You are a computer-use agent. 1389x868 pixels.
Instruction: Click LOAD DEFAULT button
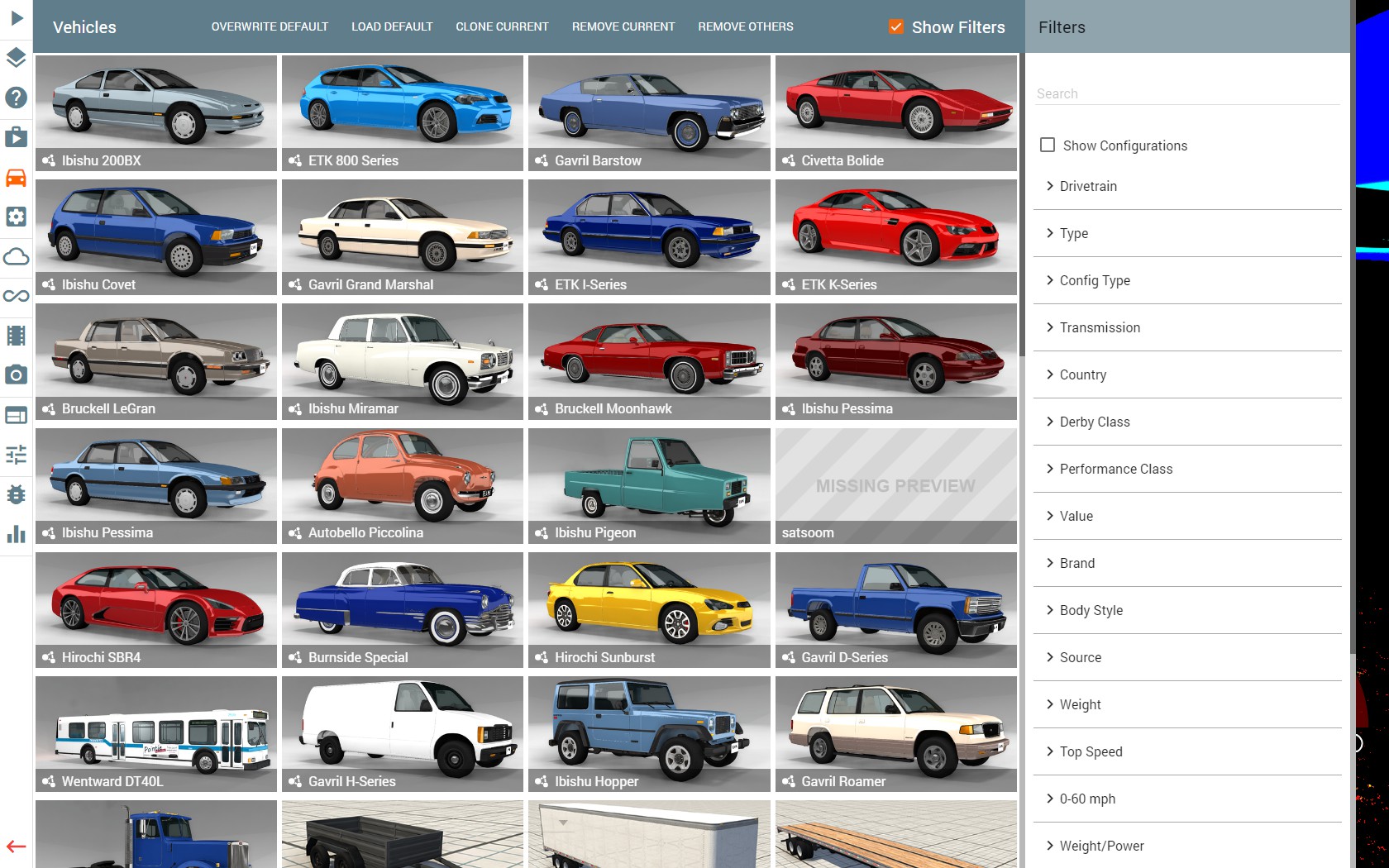coord(392,26)
